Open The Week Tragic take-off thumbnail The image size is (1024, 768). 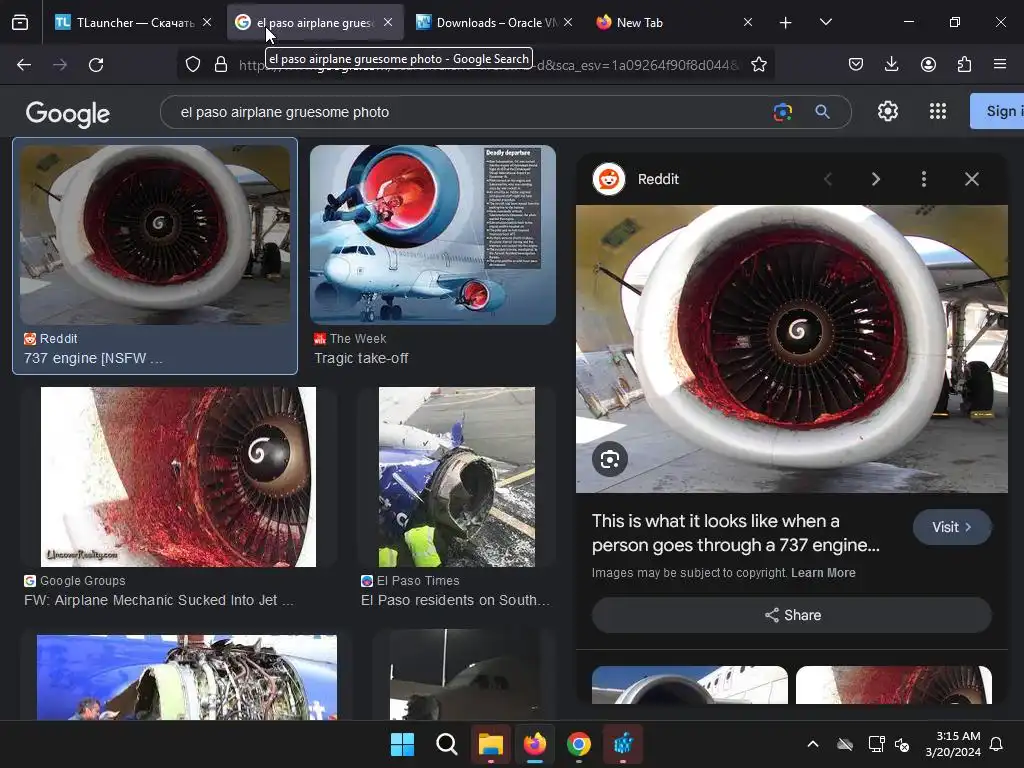(432, 235)
